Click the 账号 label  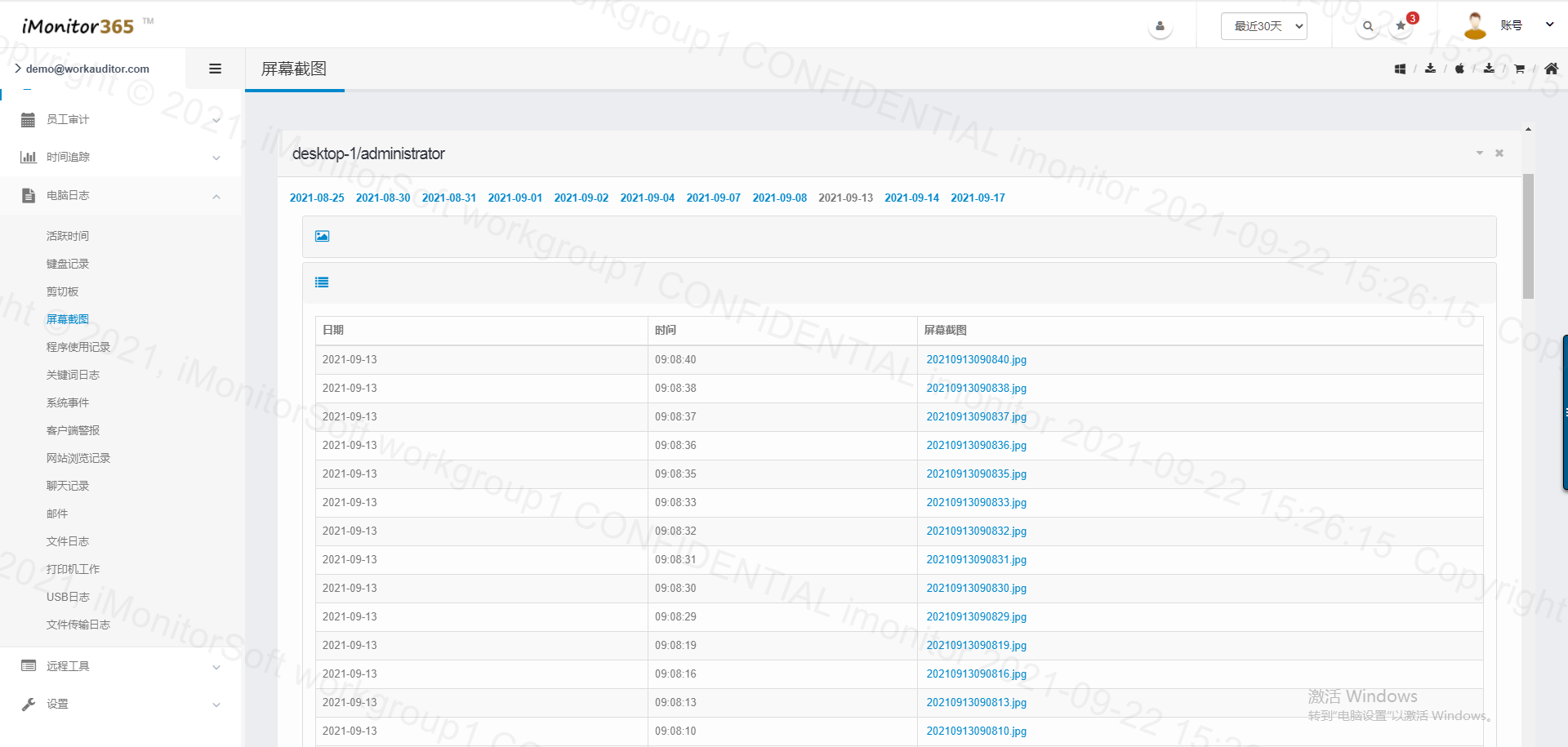pyautogui.click(x=1512, y=25)
